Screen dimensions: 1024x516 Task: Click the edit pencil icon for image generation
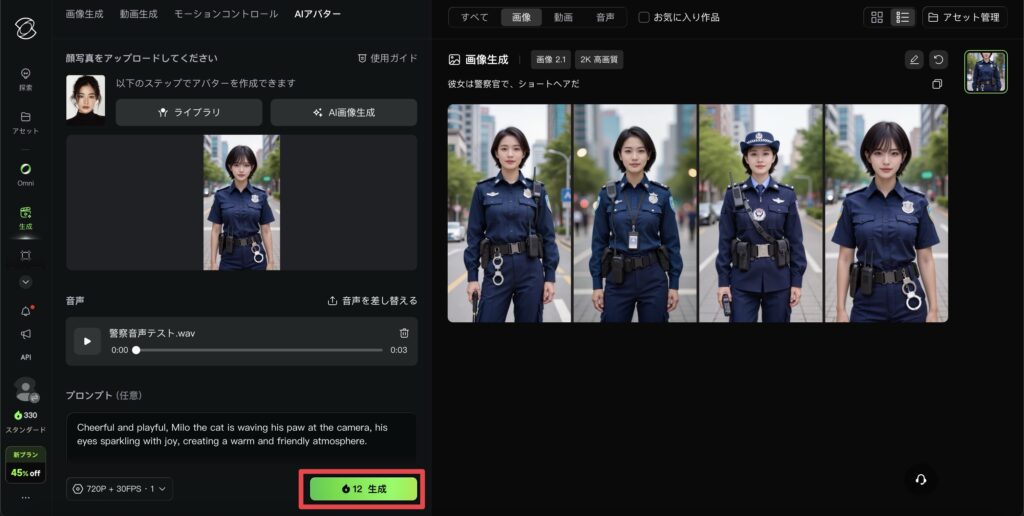pyautogui.click(x=913, y=60)
